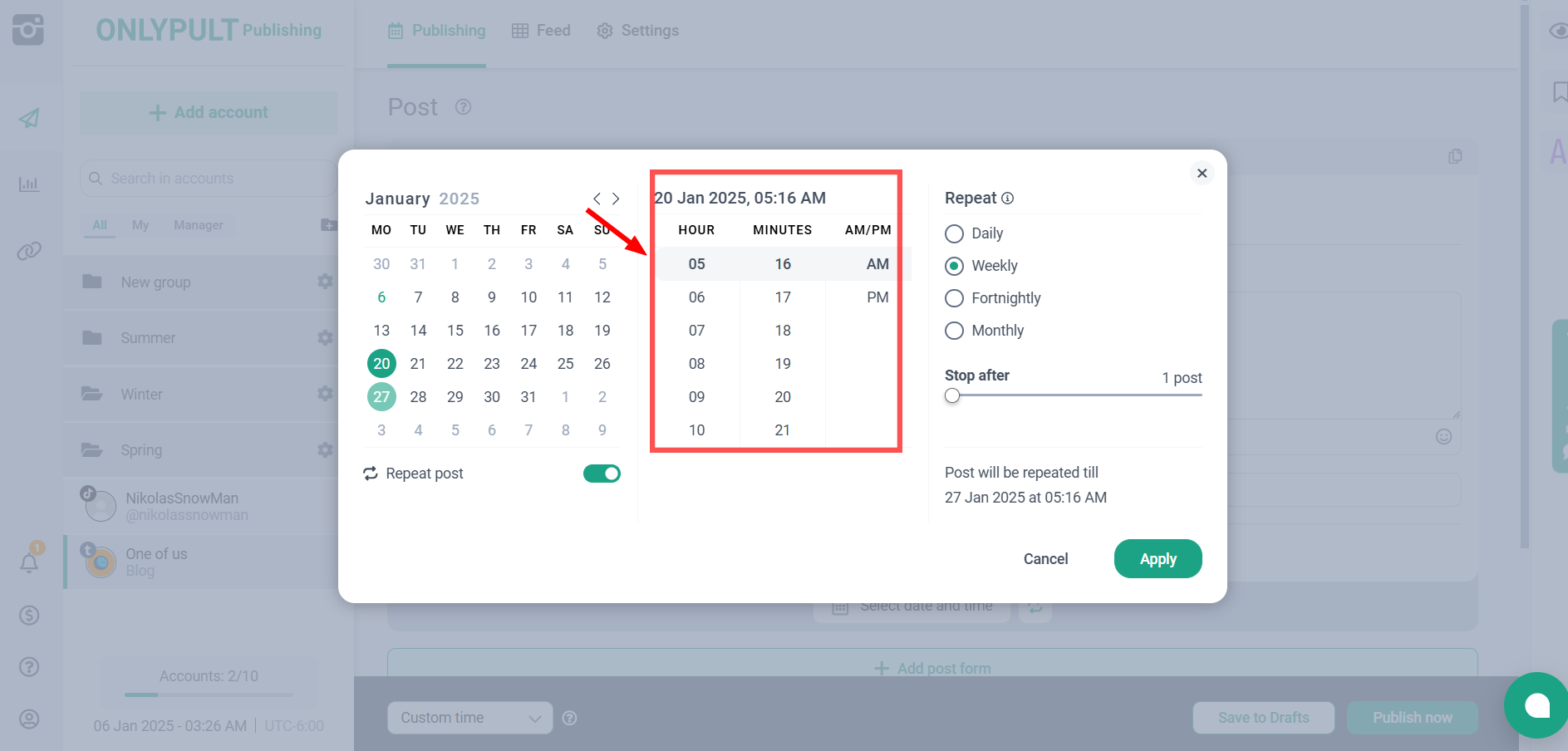This screenshot has height=751, width=1568.
Task: Choose Fortnightly repeat radio button
Action: [954, 298]
